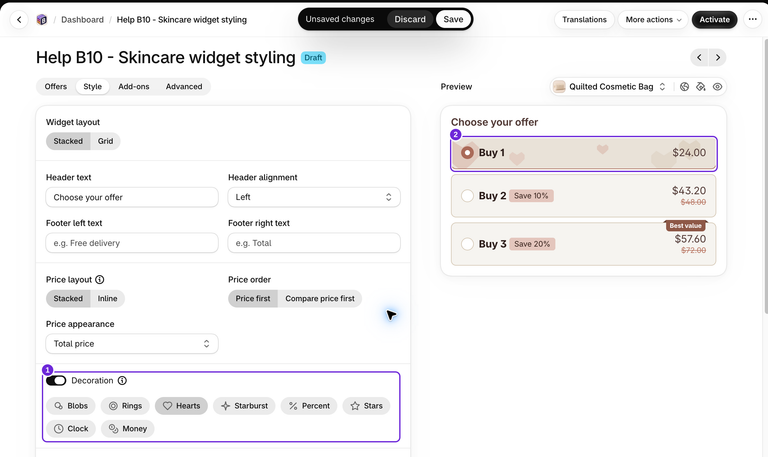Viewport: 768px width, 457px height.
Task: Go to previous item with left chevron
Action: pos(699,57)
